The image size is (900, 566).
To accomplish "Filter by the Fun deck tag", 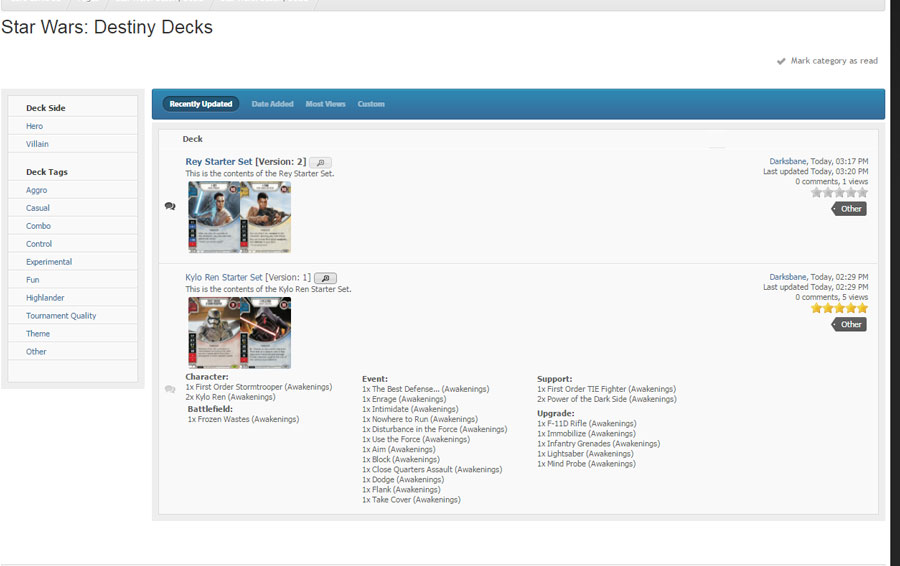I will tap(33, 280).
